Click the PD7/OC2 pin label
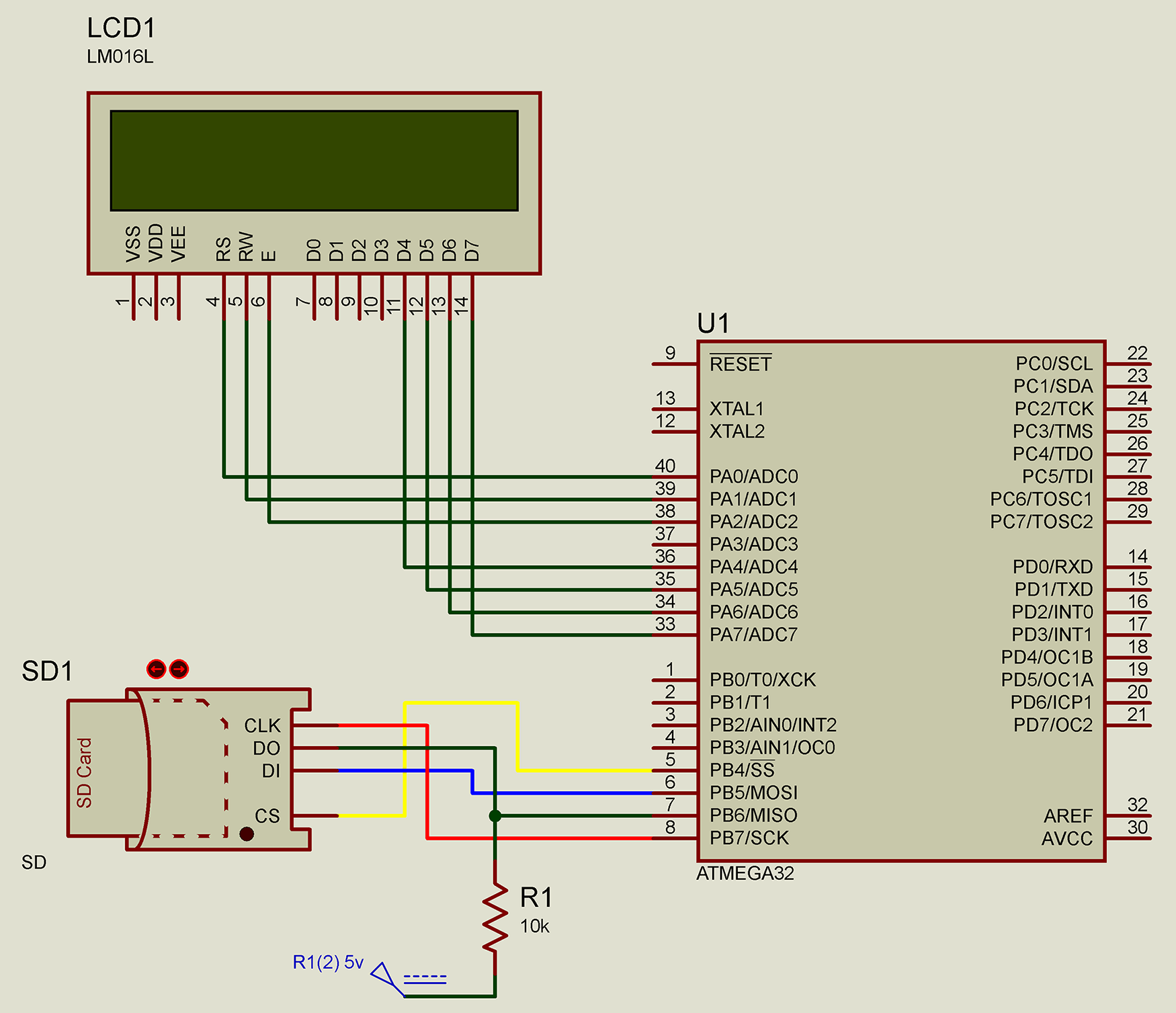The image size is (1176, 1013). pos(1053,725)
